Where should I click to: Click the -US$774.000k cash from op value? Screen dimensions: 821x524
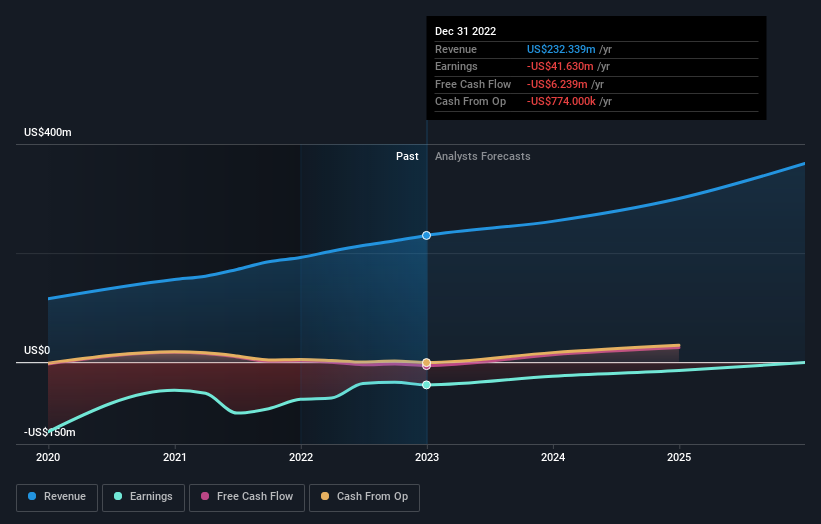[561, 102]
